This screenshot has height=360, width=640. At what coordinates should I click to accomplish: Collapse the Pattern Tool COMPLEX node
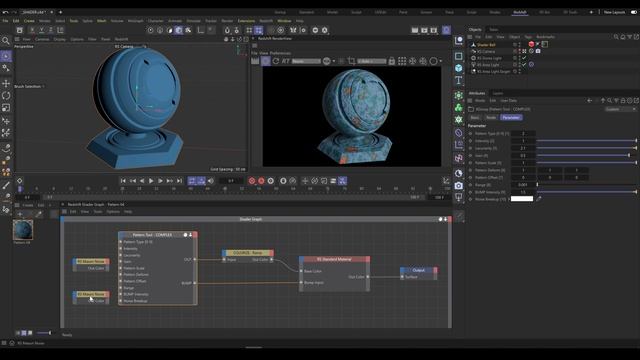[x=190, y=235]
